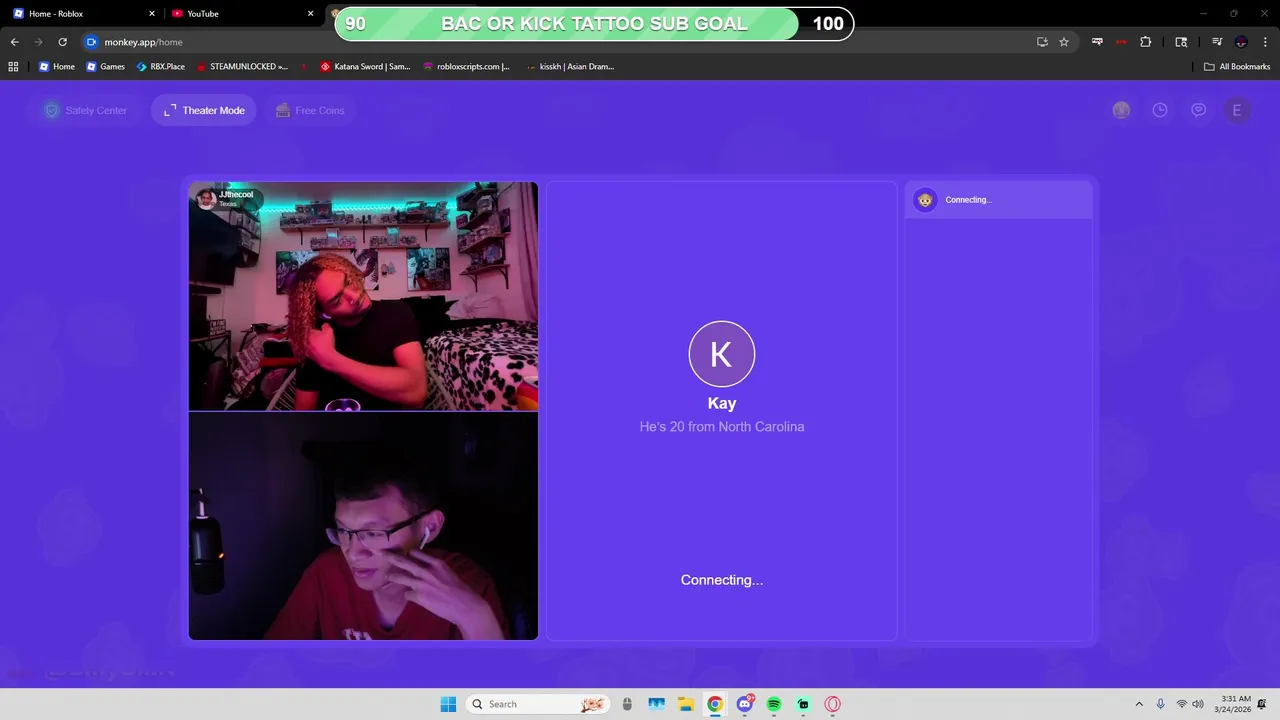
Task: Open RBX.Place bookmark
Action: [x=161, y=66]
